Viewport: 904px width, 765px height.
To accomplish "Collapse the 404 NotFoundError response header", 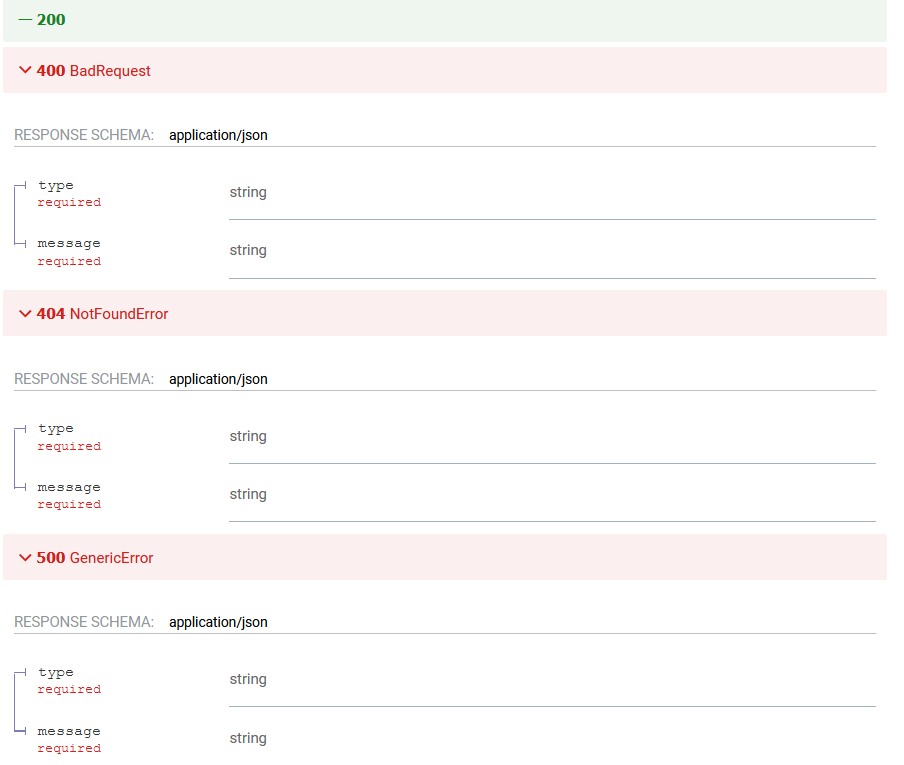I will pyautogui.click(x=118, y=314).
